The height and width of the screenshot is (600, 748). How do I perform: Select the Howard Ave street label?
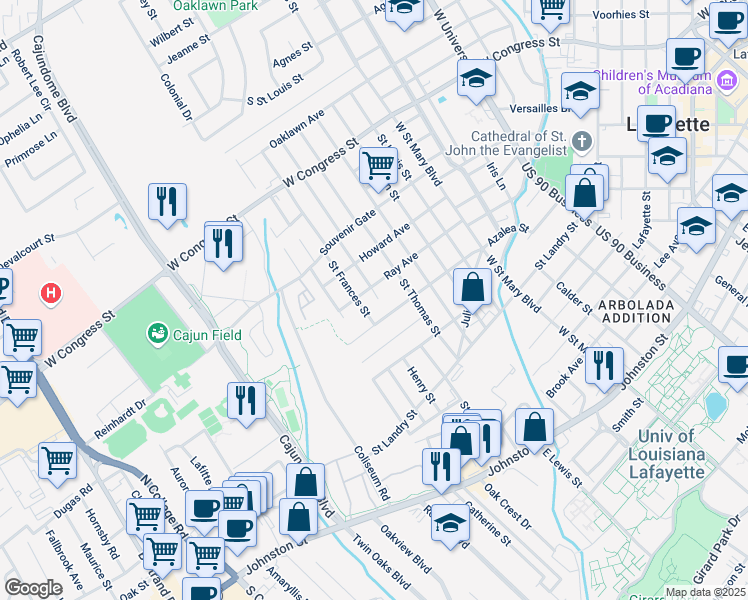384,242
